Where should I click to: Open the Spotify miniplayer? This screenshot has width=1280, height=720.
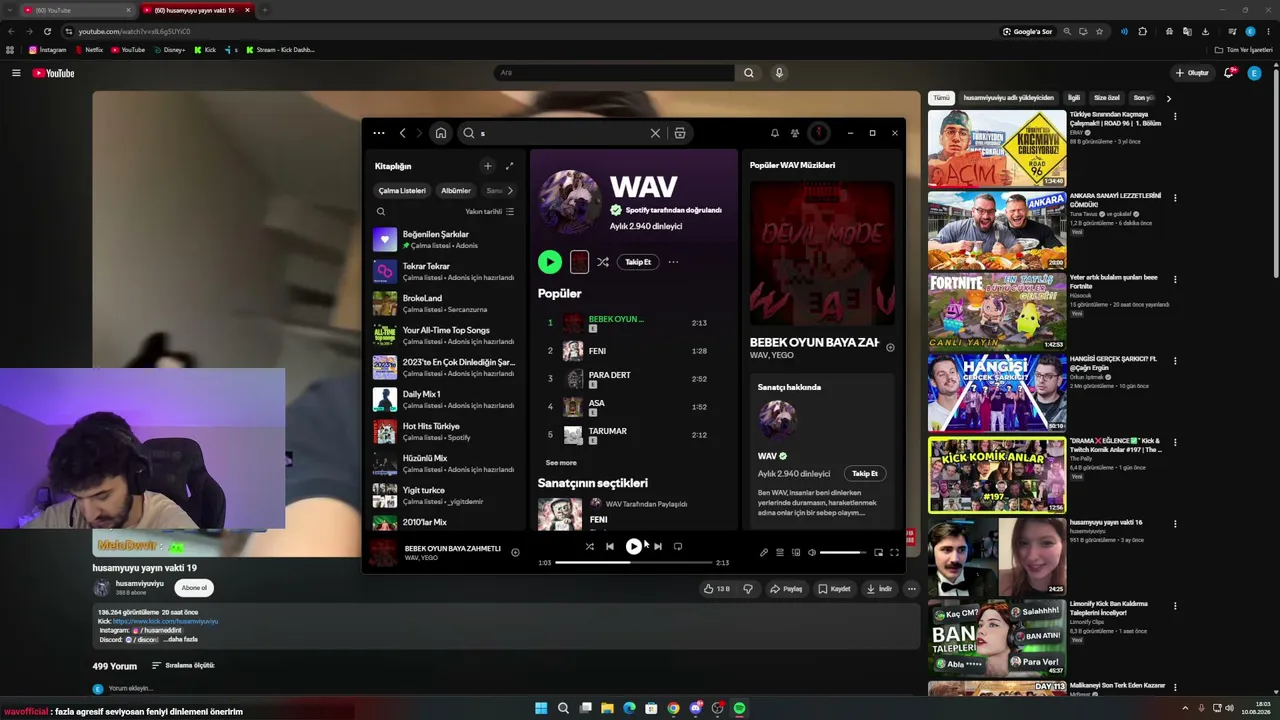click(878, 552)
